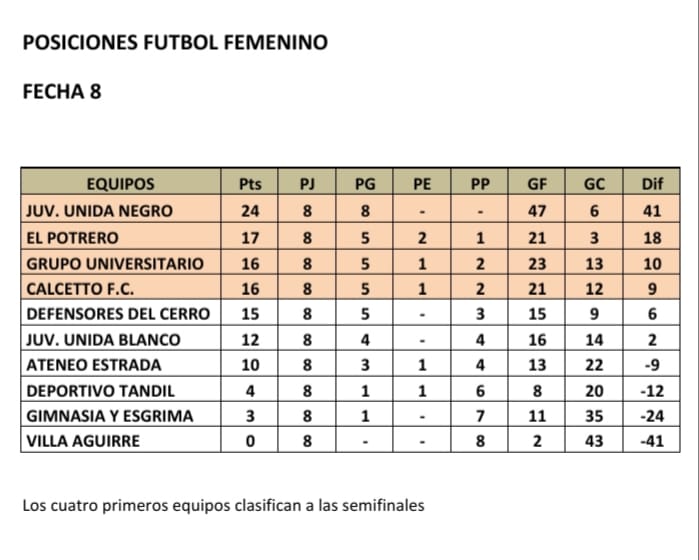The width and height of the screenshot is (699, 560).
Task: Select the EL POTRERO team row name
Action: tap(72, 238)
